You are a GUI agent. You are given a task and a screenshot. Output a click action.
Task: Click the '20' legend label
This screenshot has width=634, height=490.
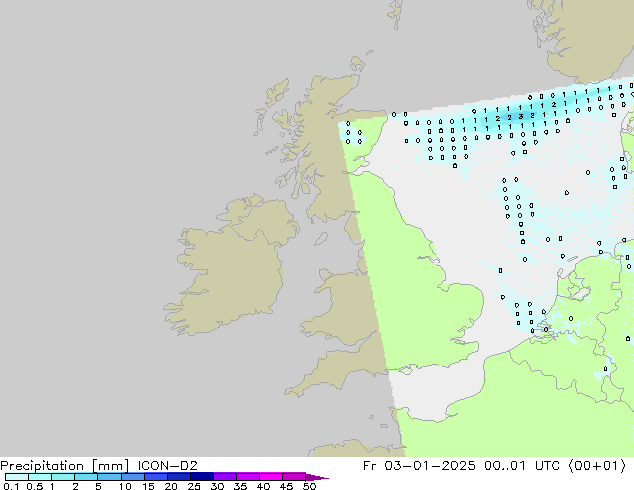coord(171,486)
